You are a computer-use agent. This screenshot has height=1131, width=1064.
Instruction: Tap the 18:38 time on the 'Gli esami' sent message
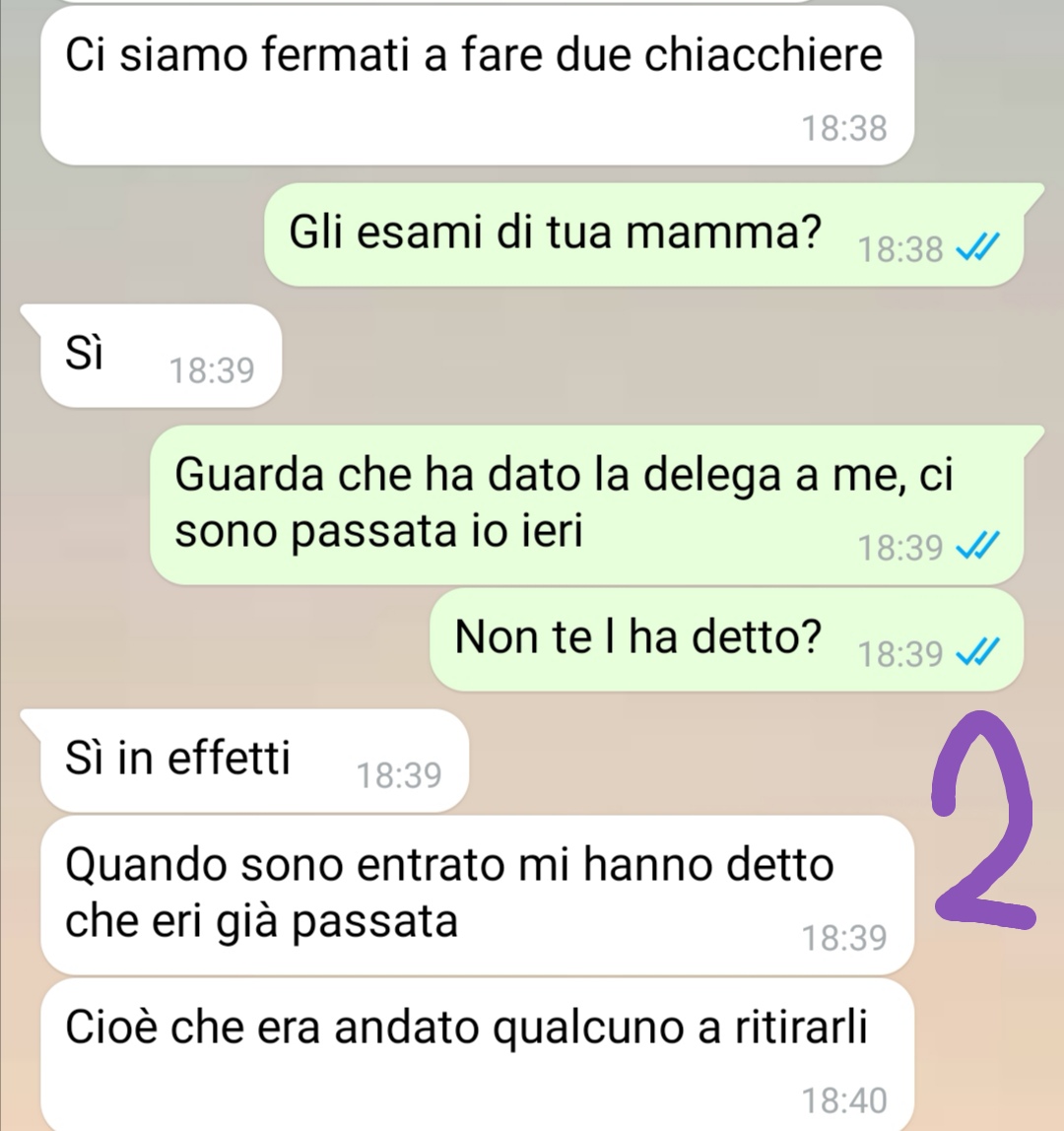pyautogui.click(x=900, y=249)
